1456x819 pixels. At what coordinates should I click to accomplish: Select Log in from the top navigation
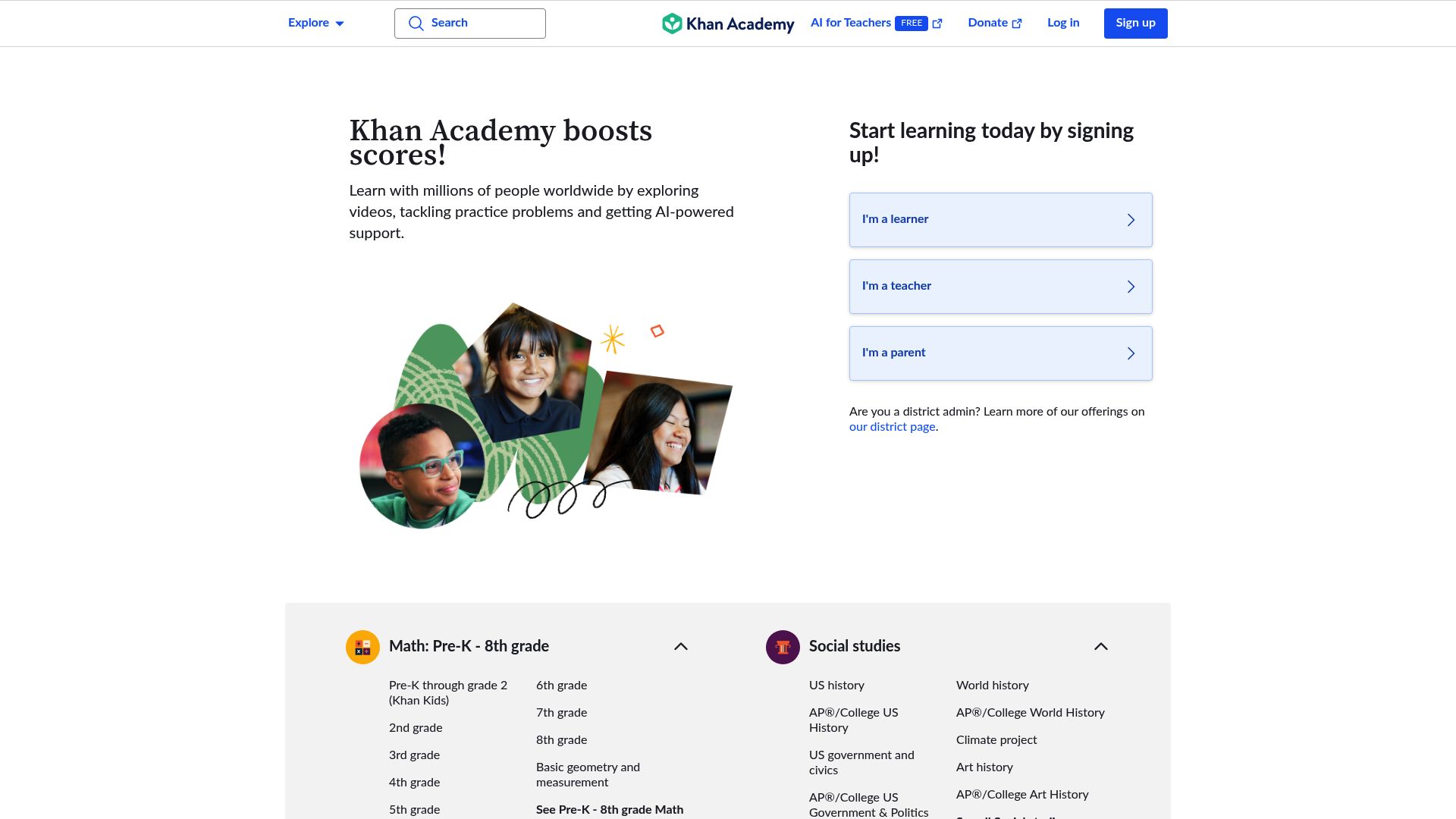(1063, 23)
